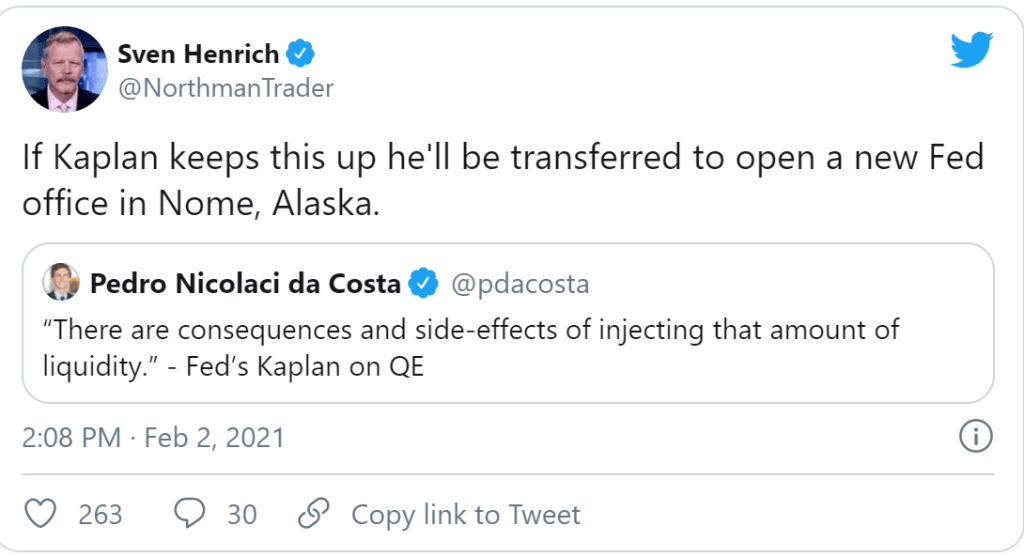Screen dimensions: 1024x557
Task: Open Sven Henrich's profile picture
Action: pos(64,69)
